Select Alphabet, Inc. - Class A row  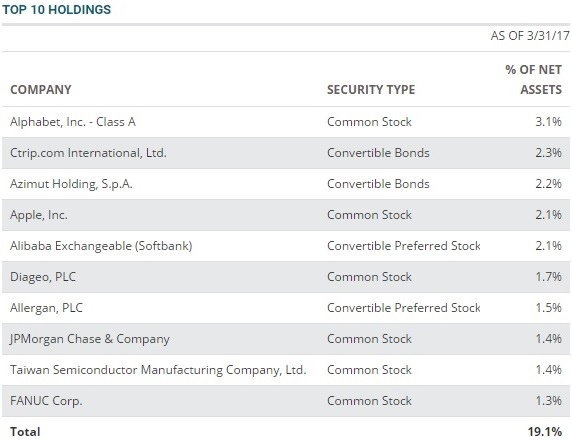[286, 122]
